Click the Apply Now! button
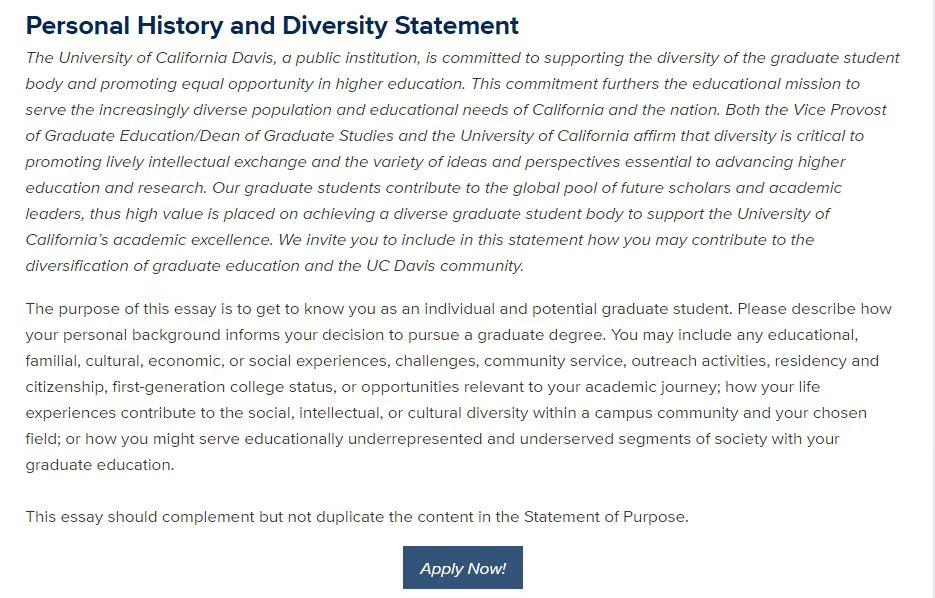The image size is (935, 598). 462,568
